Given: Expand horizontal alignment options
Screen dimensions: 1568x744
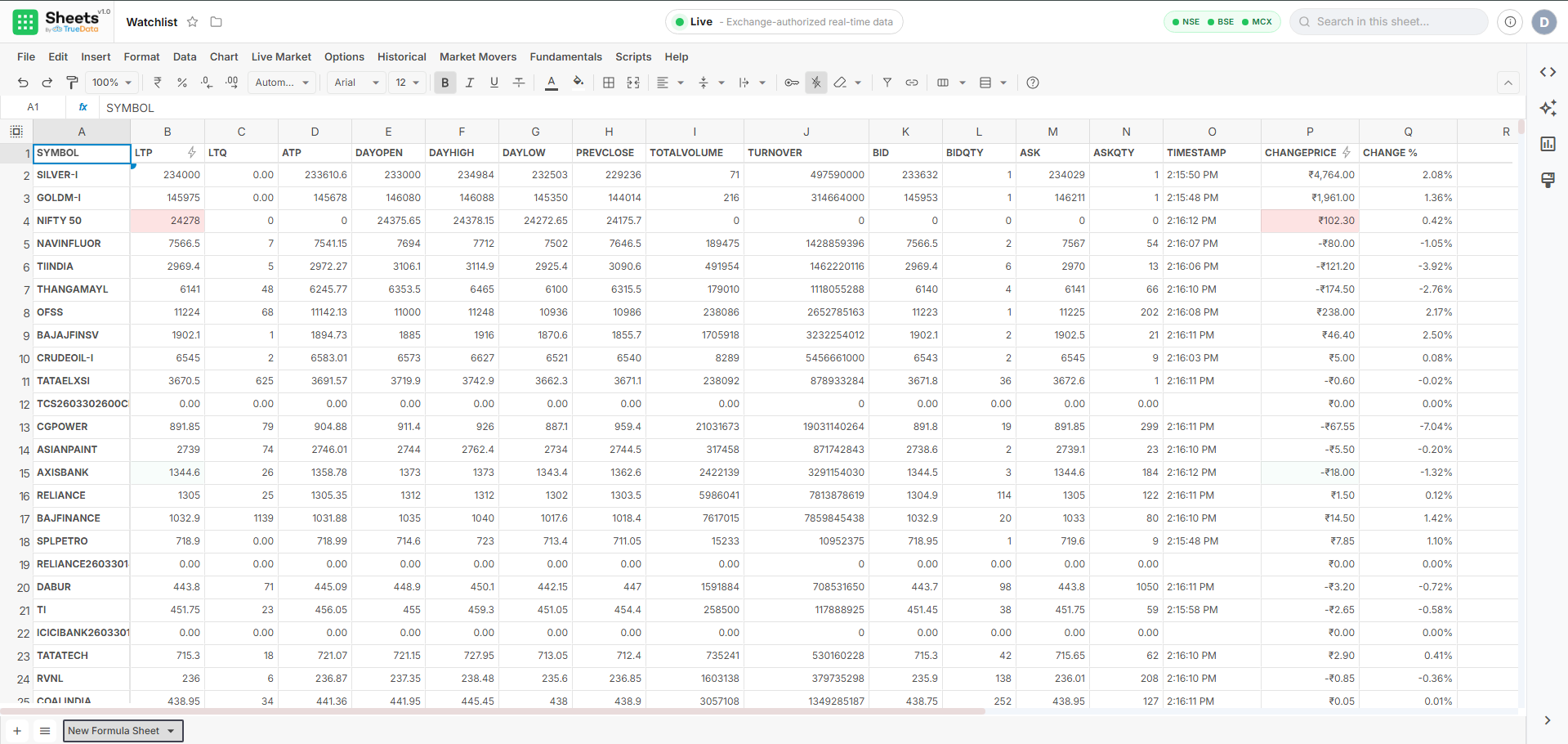Looking at the screenshot, I should [x=681, y=83].
